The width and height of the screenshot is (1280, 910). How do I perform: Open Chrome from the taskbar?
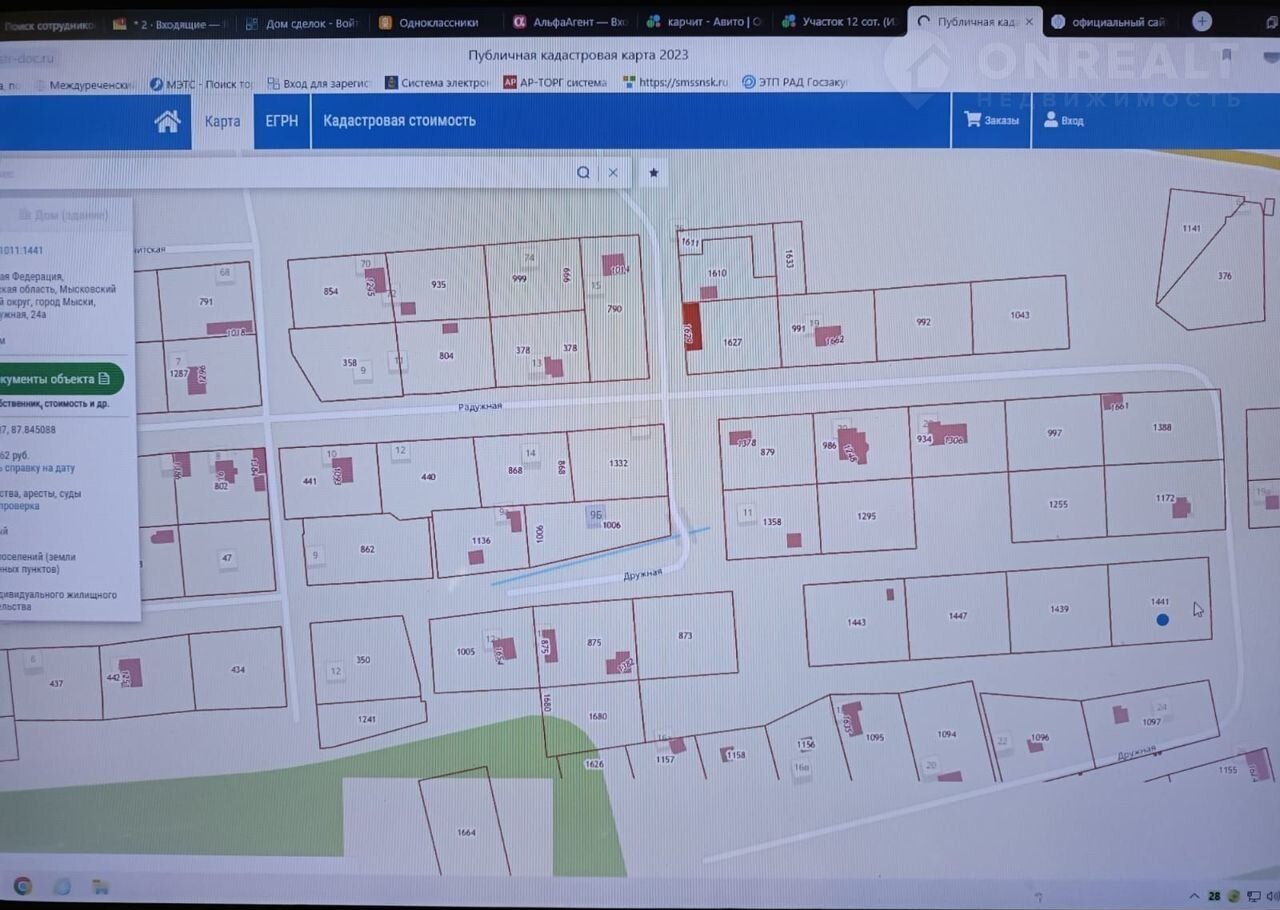click(x=22, y=886)
